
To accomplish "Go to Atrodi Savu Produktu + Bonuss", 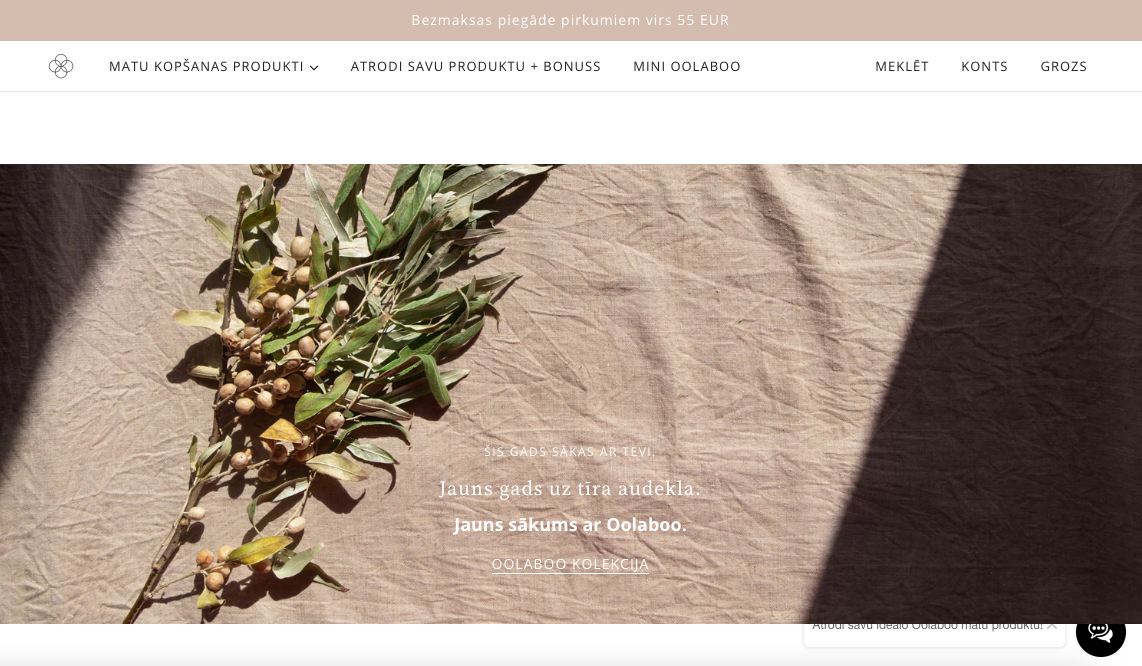I will [476, 66].
